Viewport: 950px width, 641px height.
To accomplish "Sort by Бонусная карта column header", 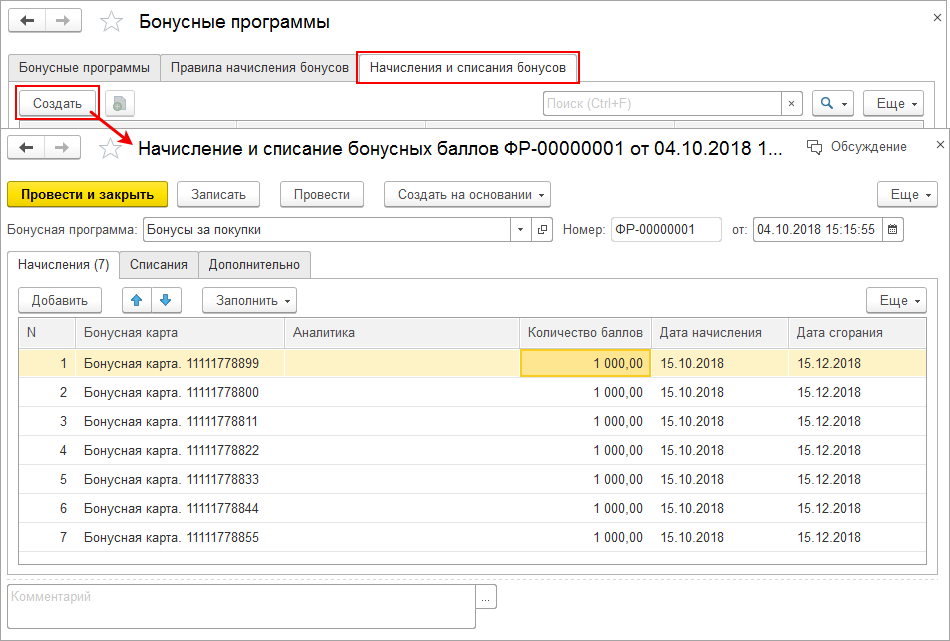I will coord(180,333).
